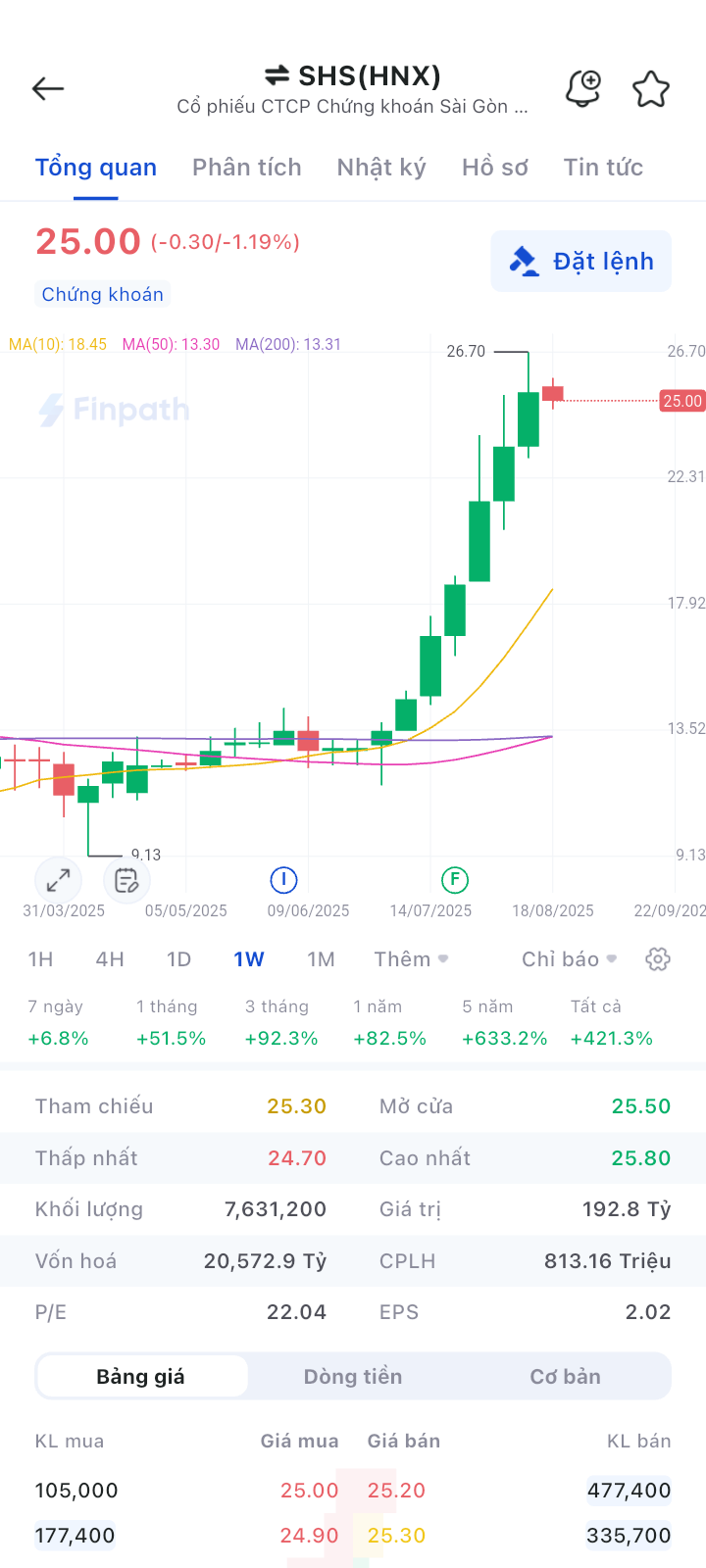Tap the back arrow icon
This screenshot has height=1568, width=706.
pyautogui.click(x=48, y=89)
